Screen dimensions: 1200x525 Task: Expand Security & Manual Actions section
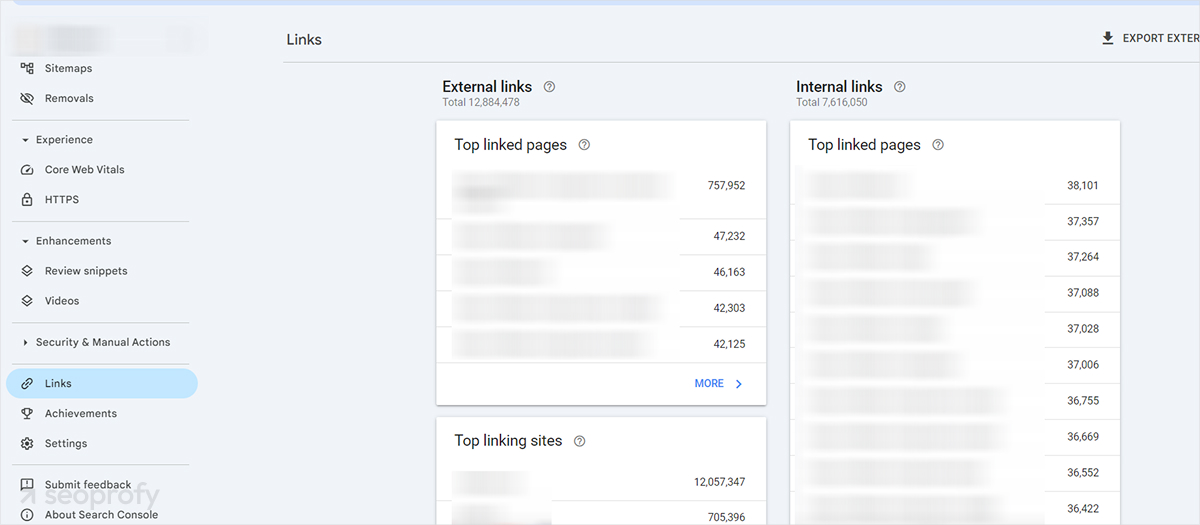(25, 342)
